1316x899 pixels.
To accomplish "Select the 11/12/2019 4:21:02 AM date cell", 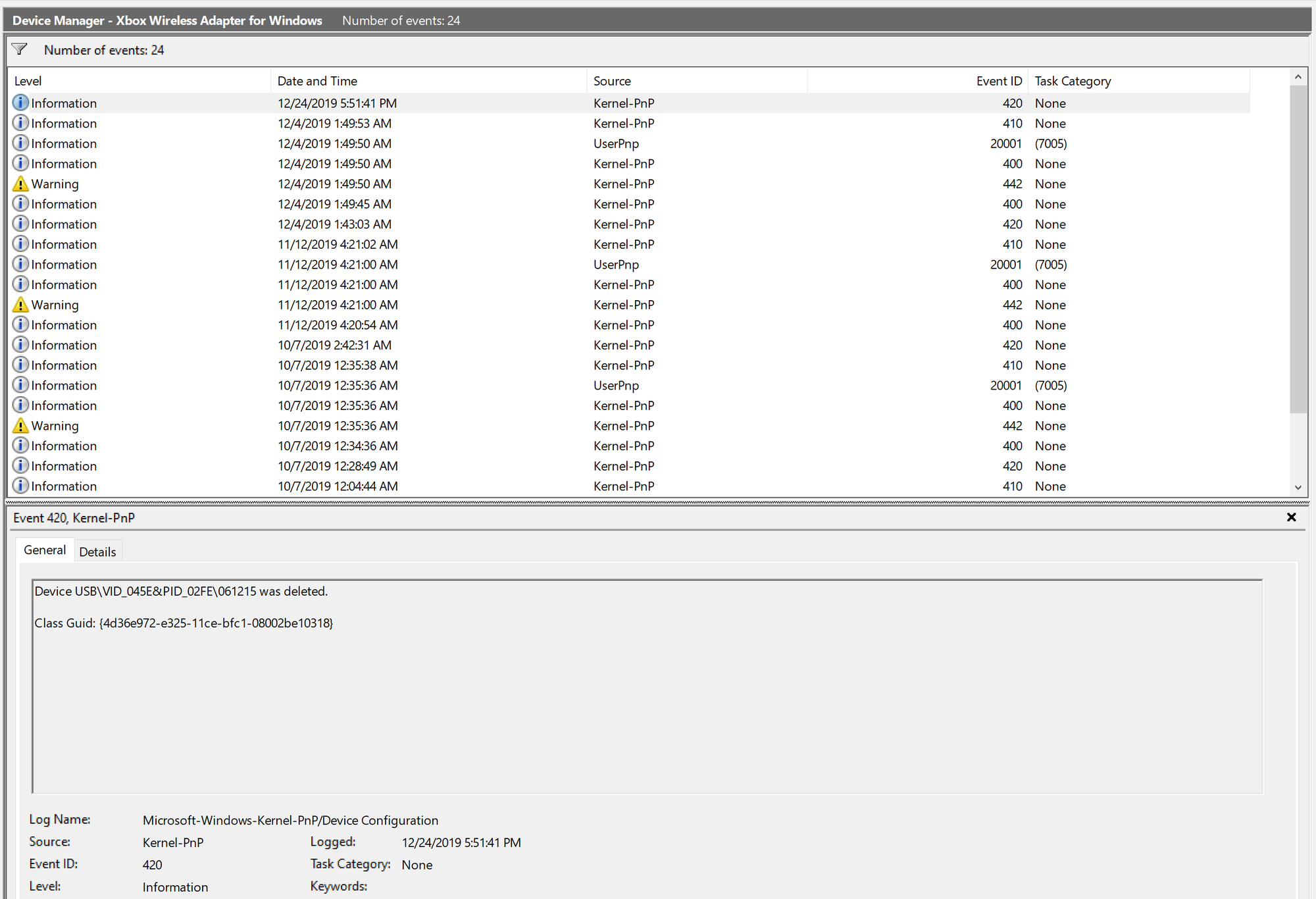I will click(338, 244).
